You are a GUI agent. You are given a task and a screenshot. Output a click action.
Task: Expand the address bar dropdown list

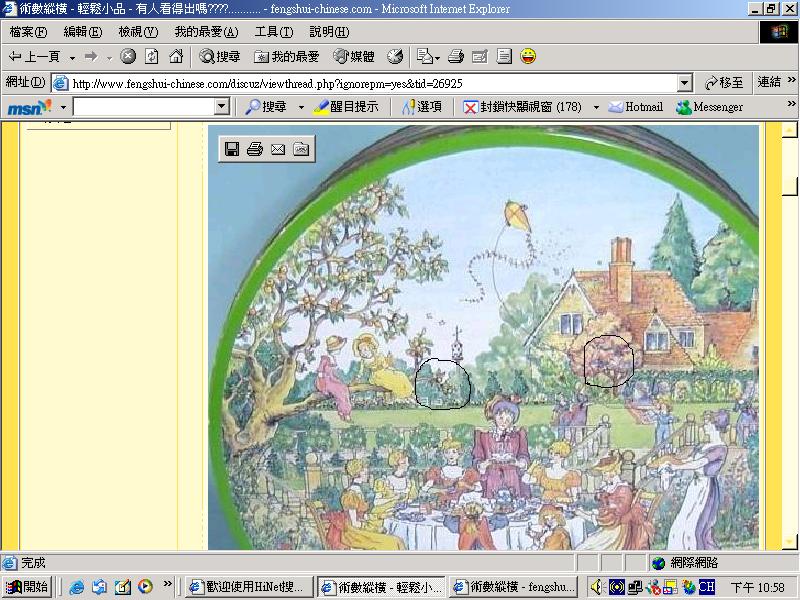coord(685,83)
